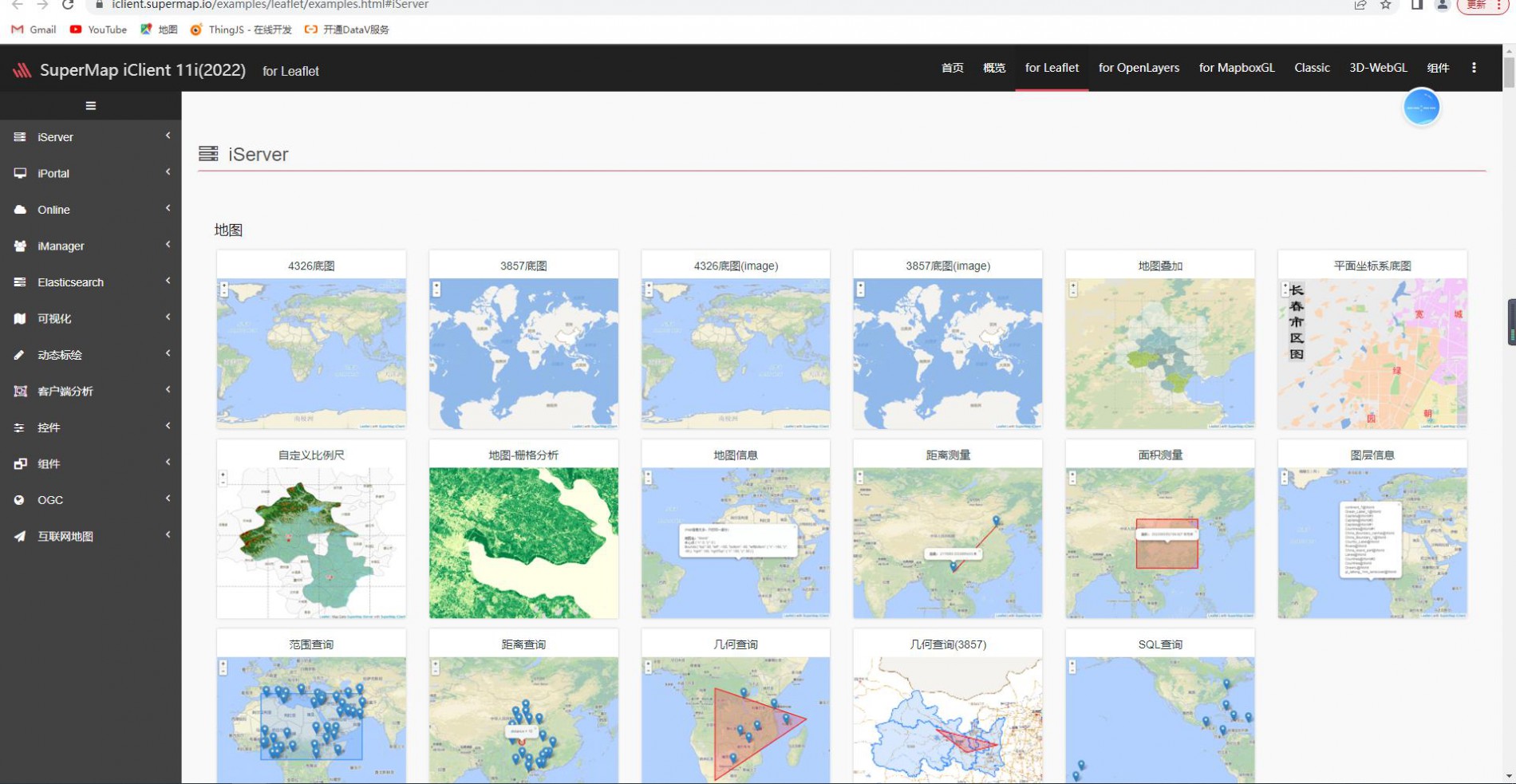The width and height of the screenshot is (1516, 784).
Task: Expand the 可视化 sidebar chevron
Action: click(168, 317)
